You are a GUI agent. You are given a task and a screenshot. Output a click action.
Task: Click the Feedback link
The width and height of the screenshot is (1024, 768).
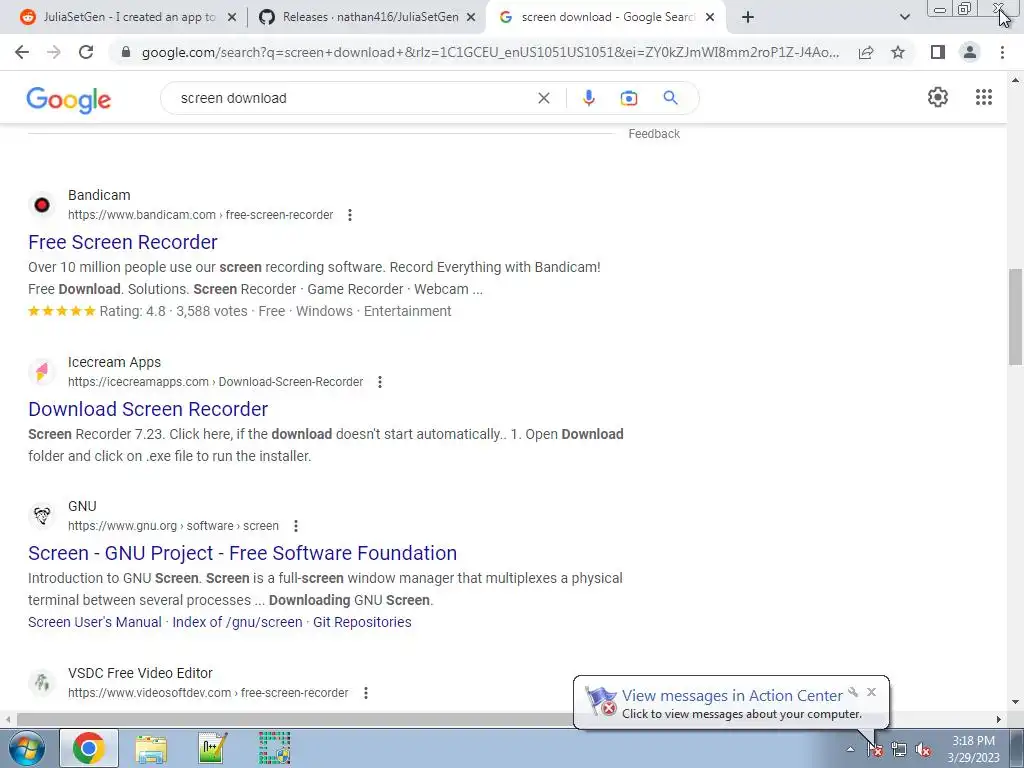tap(654, 134)
